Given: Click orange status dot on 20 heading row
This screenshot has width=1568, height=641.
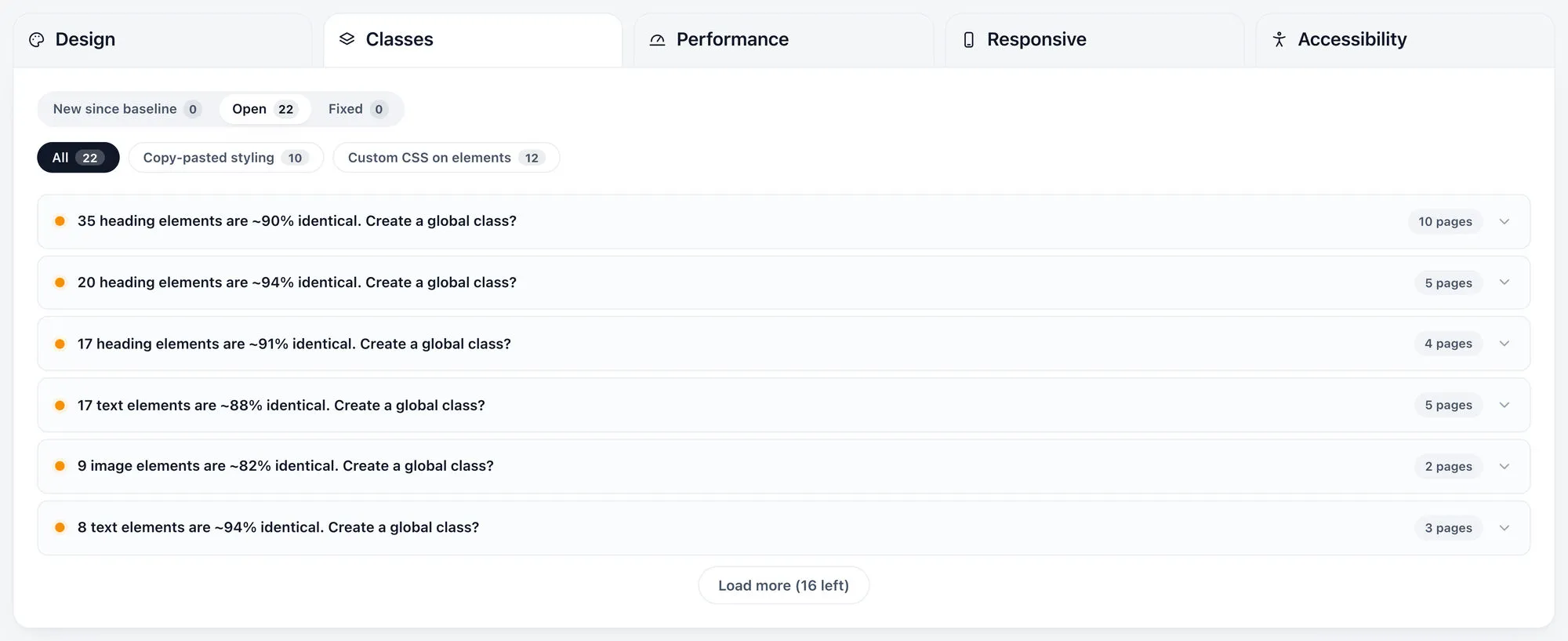Looking at the screenshot, I should point(60,282).
